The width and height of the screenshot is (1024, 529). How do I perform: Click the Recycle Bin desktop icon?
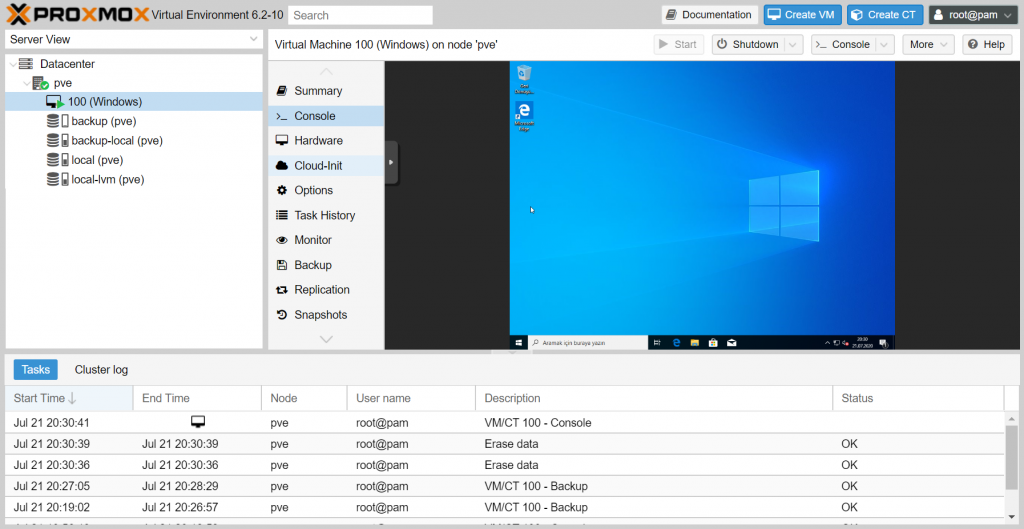pyautogui.click(x=524, y=79)
